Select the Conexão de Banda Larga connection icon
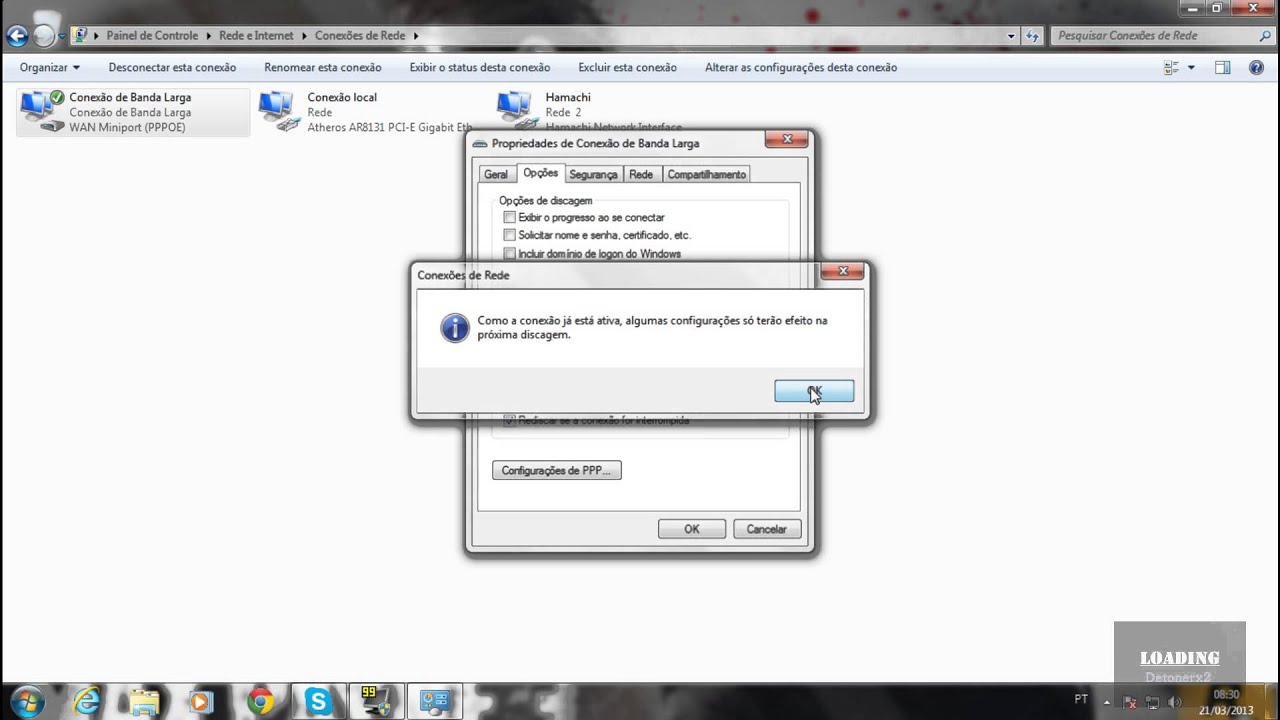Screen dimensions: 1280x720 coord(42,111)
